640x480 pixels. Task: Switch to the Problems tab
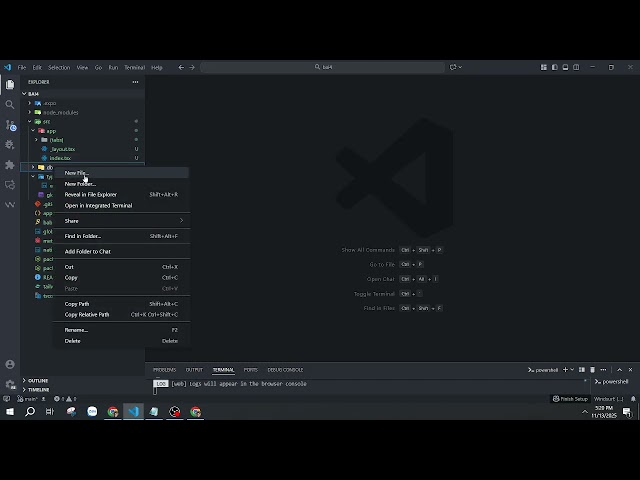pos(164,370)
